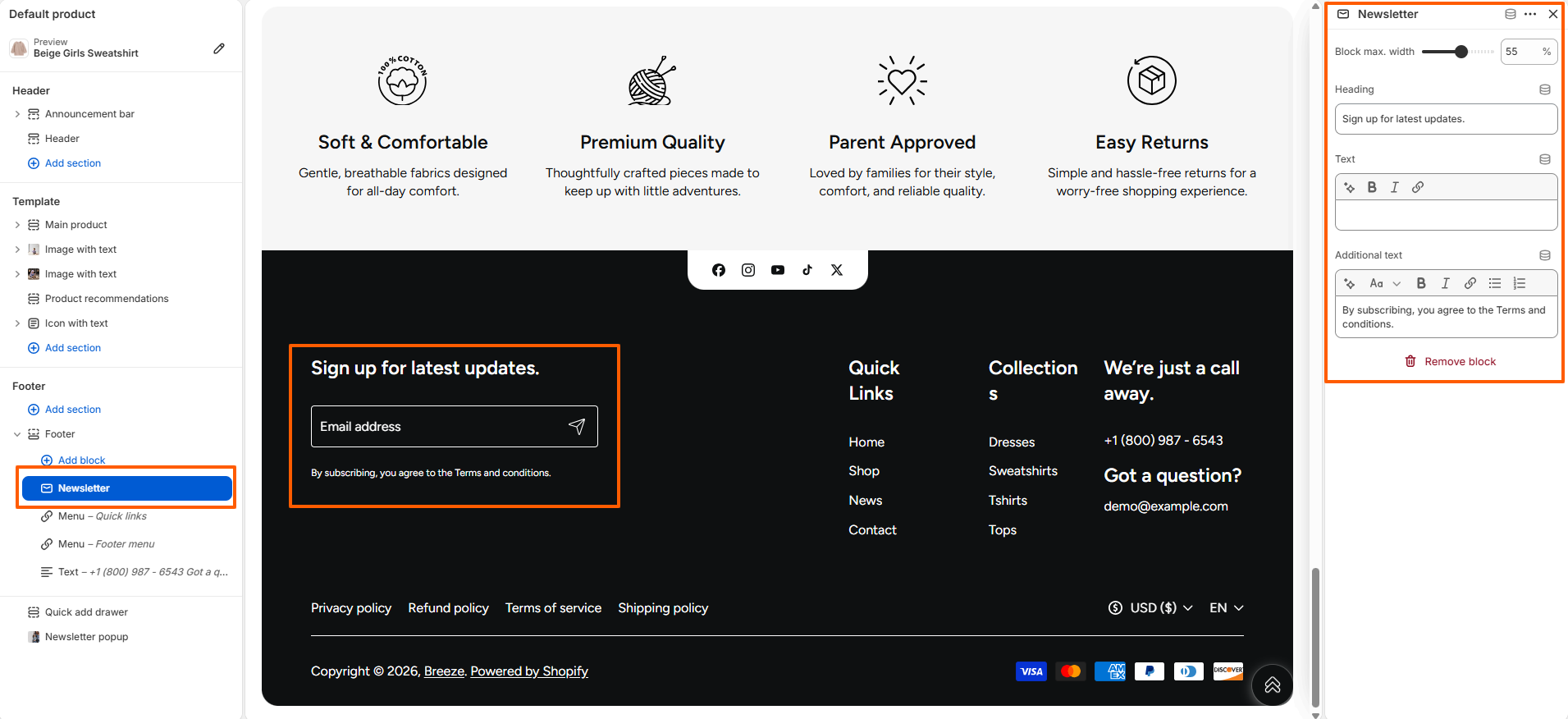Collapse the Footer section tree
Screen dimensions: 1568x719
pos(17,434)
